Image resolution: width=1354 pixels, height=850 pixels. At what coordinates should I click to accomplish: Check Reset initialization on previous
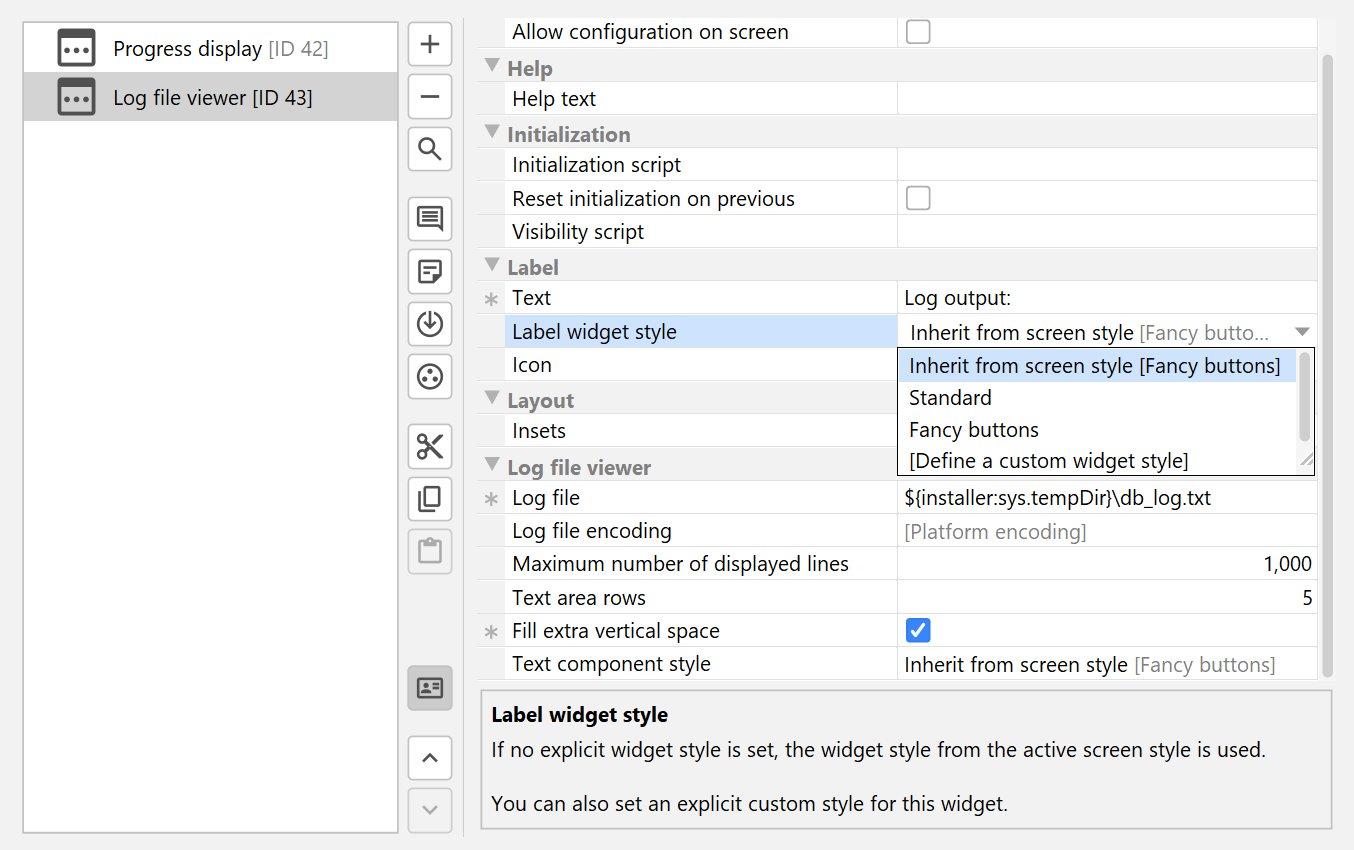917,198
